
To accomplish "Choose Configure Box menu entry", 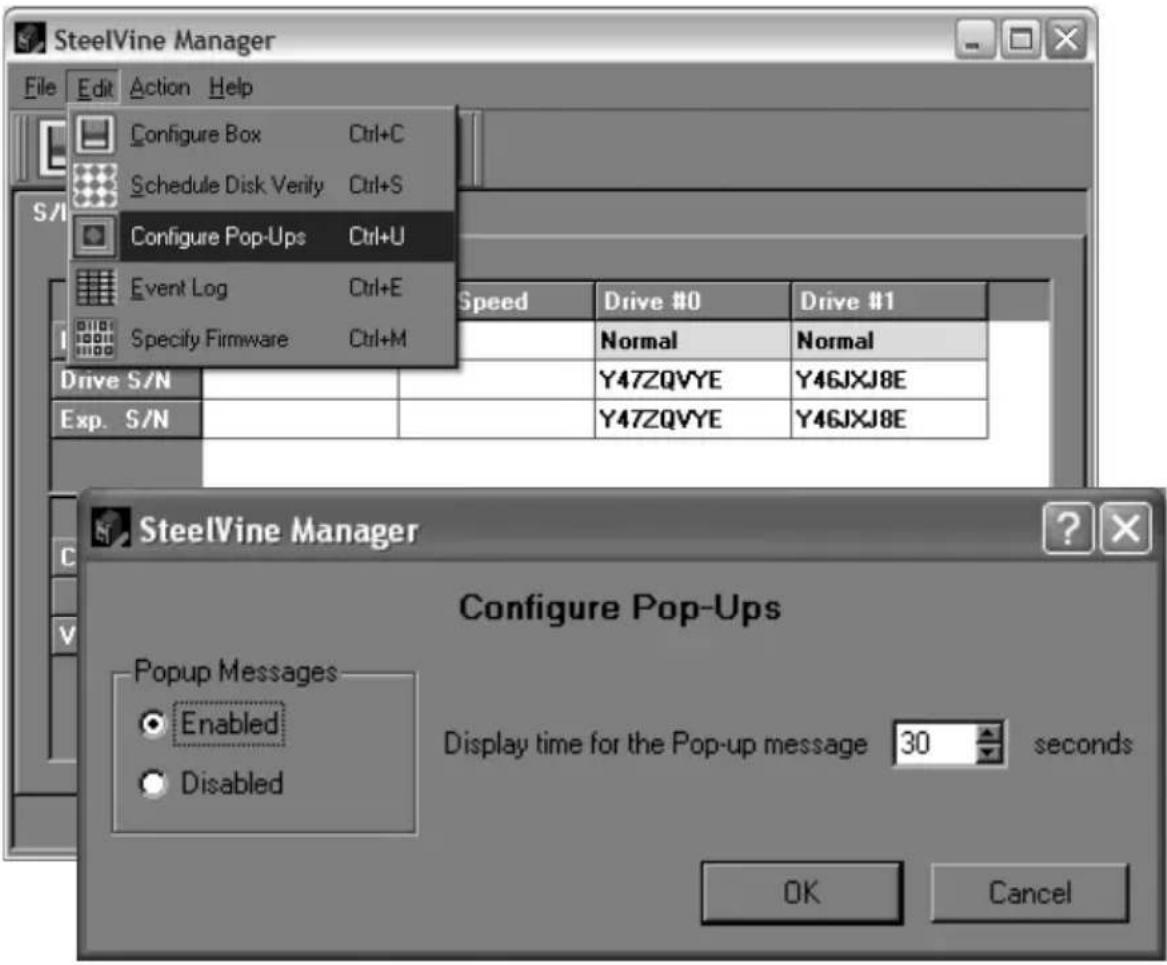I will 262,135.
